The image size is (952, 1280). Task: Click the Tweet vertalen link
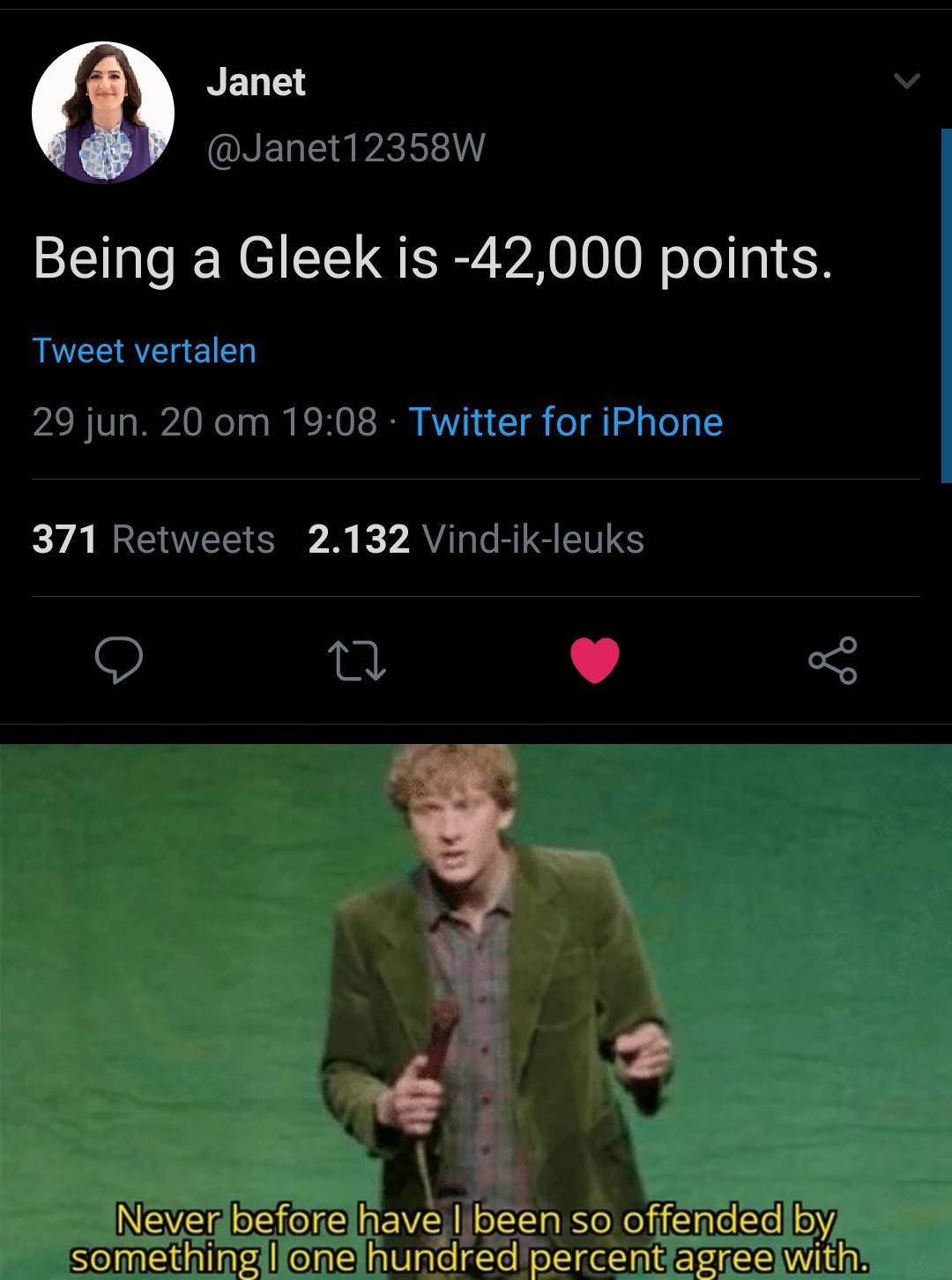tap(145, 351)
